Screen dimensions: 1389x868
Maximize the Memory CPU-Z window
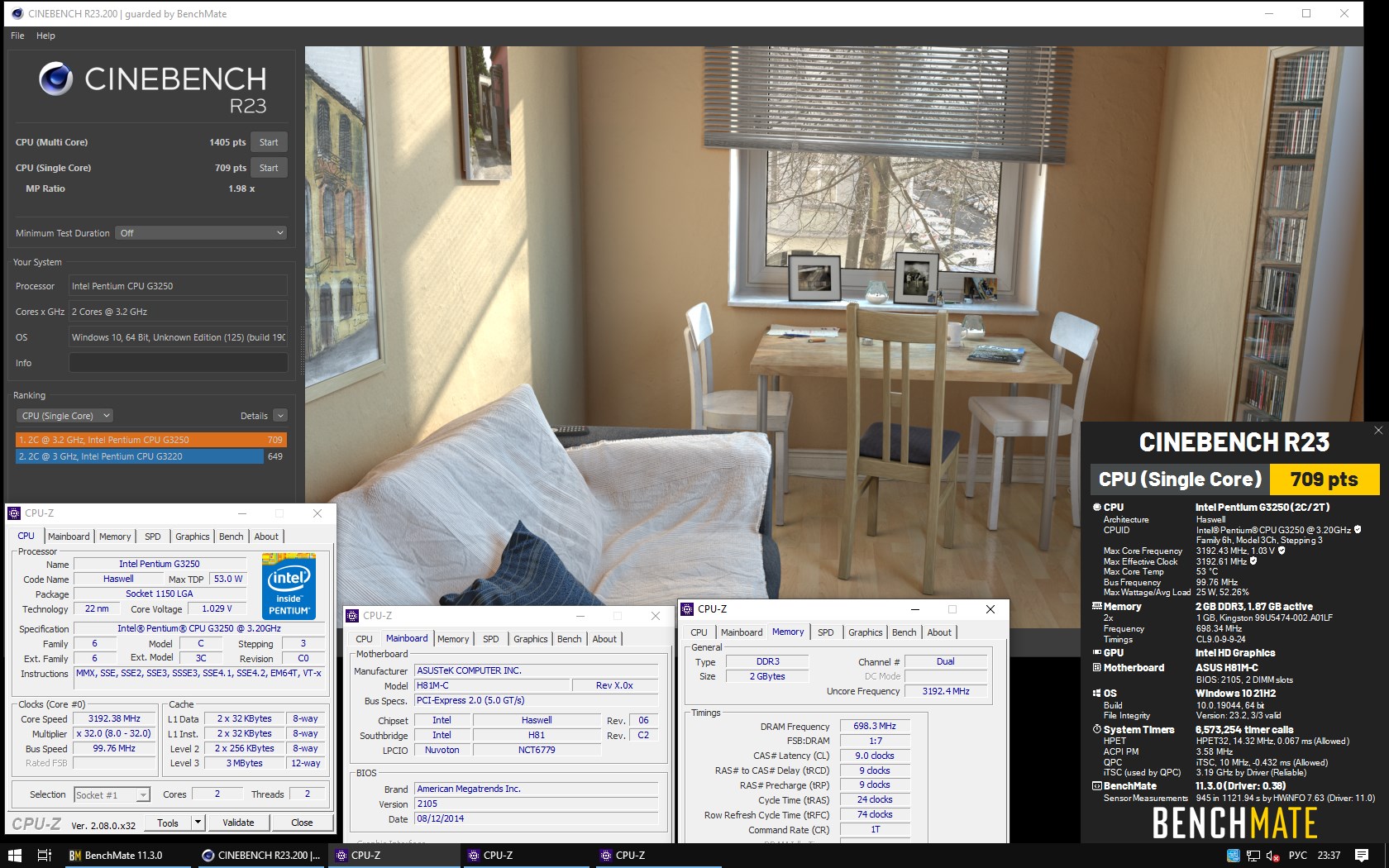pyautogui.click(x=952, y=609)
